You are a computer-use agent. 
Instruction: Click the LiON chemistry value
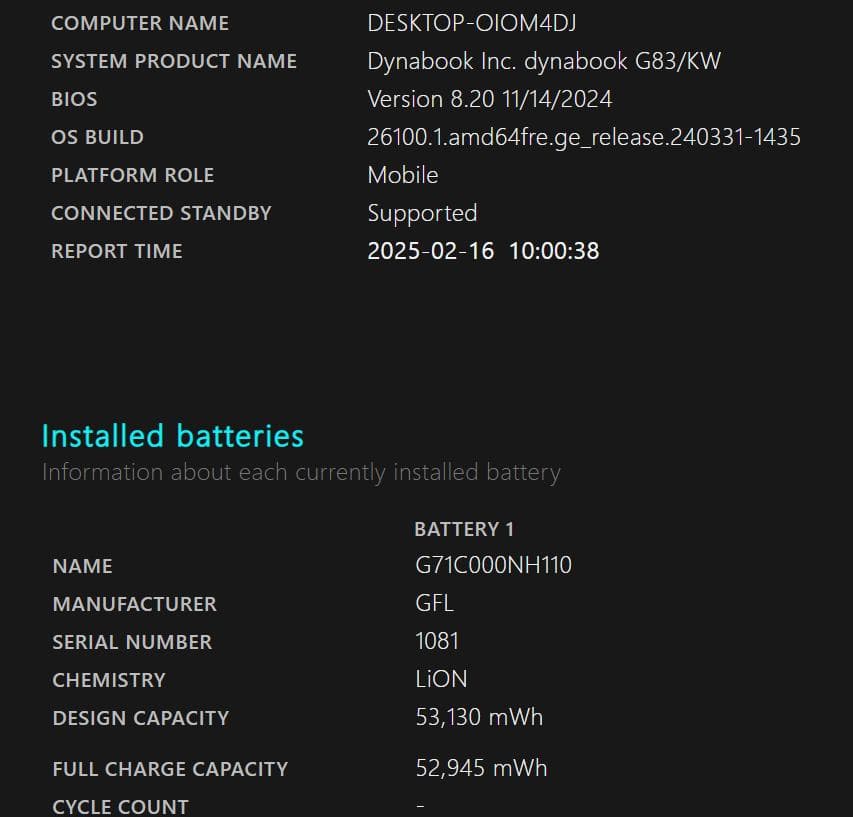[441, 678]
